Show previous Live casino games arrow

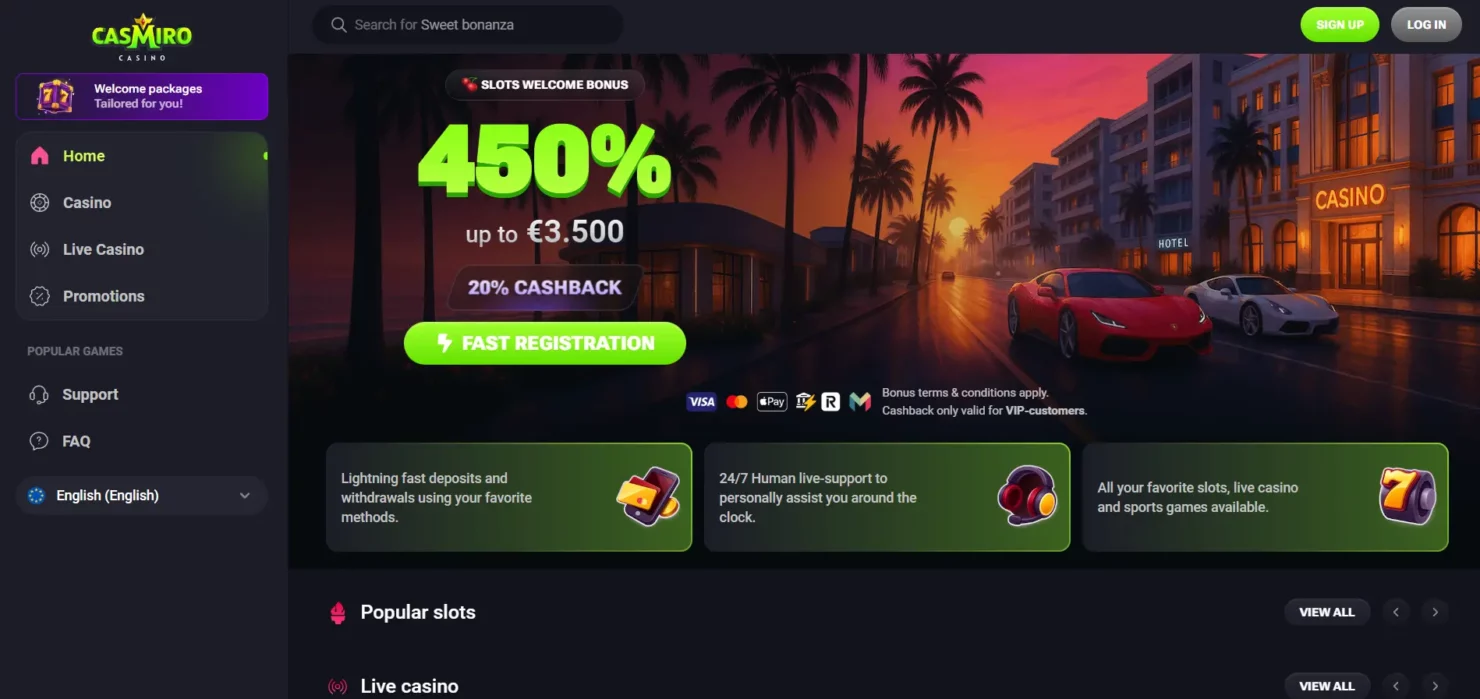(1396, 686)
